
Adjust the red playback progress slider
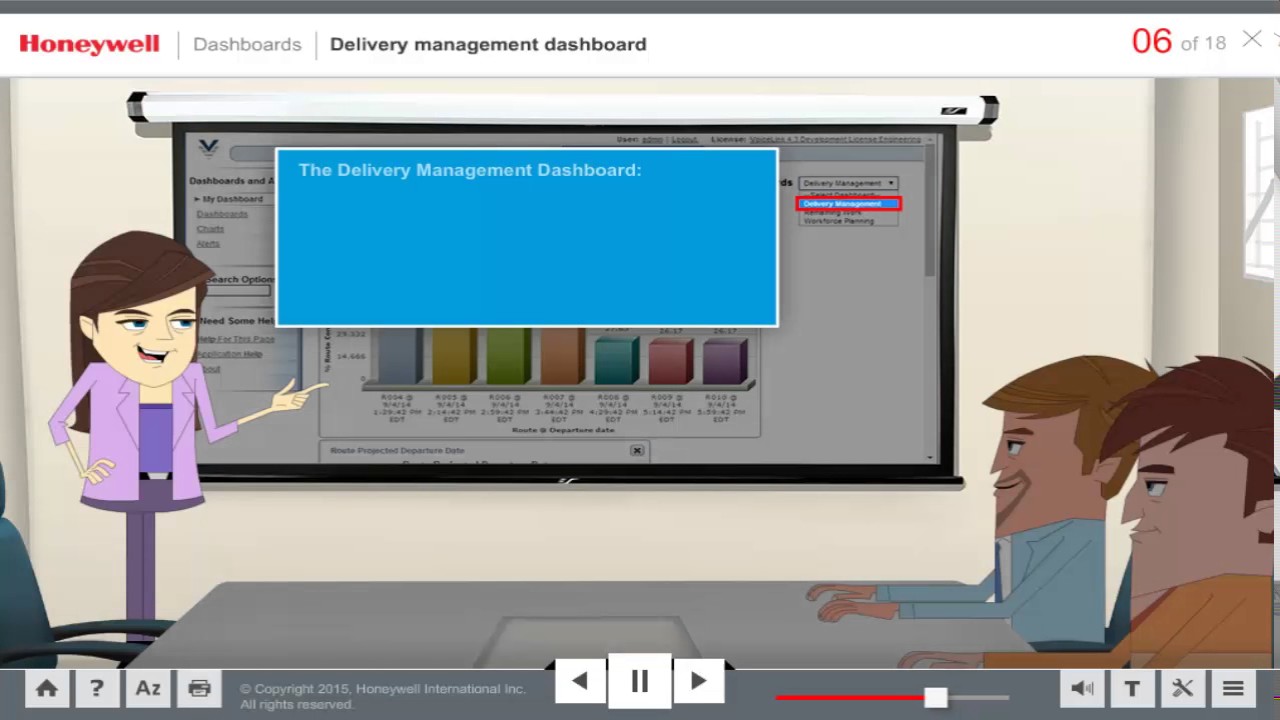click(x=935, y=697)
